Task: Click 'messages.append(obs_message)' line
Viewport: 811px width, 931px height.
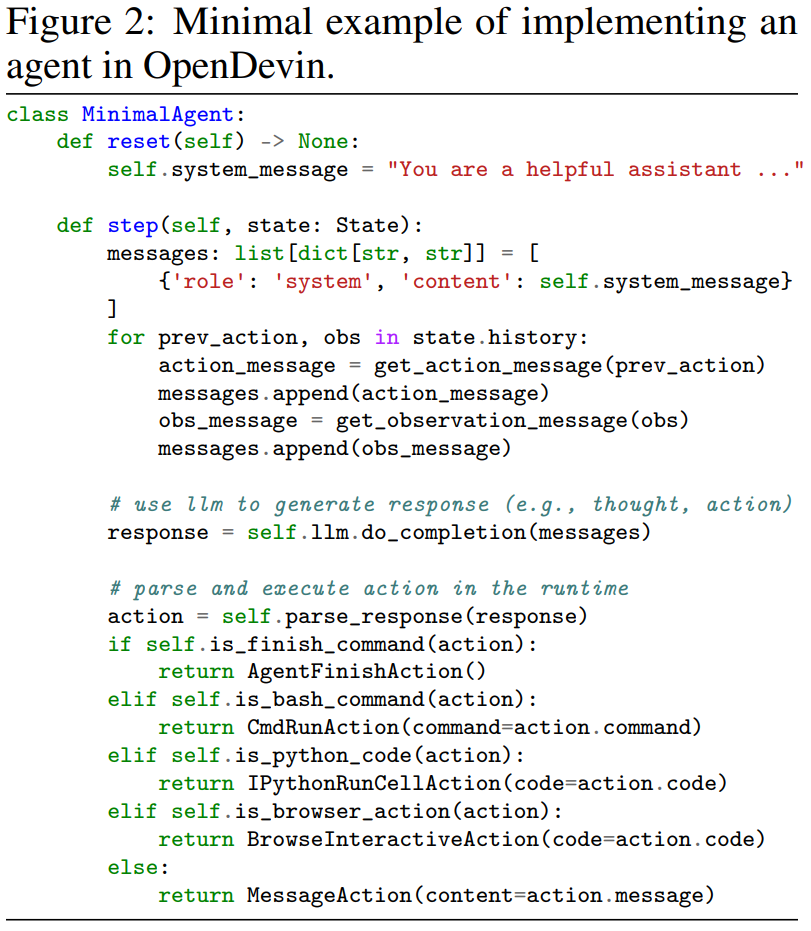Action: (x=334, y=449)
